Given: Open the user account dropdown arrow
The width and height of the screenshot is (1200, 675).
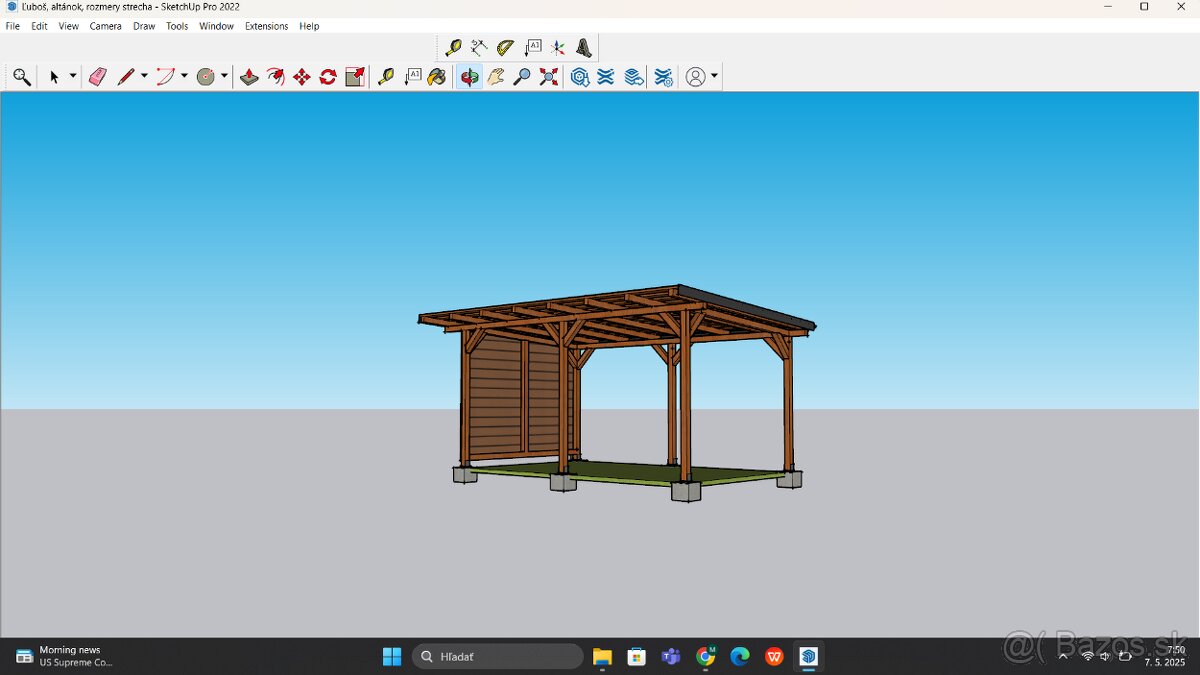Looking at the screenshot, I should tap(714, 77).
